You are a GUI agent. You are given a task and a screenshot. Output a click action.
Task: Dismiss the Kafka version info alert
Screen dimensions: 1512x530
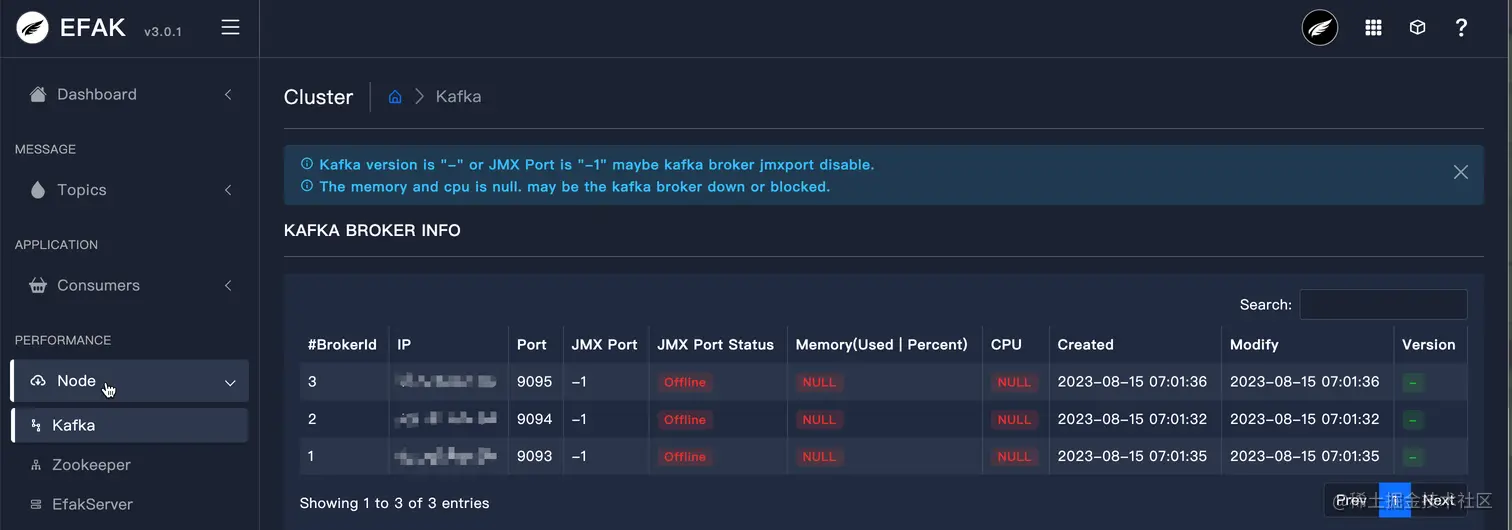coord(1461,172)
